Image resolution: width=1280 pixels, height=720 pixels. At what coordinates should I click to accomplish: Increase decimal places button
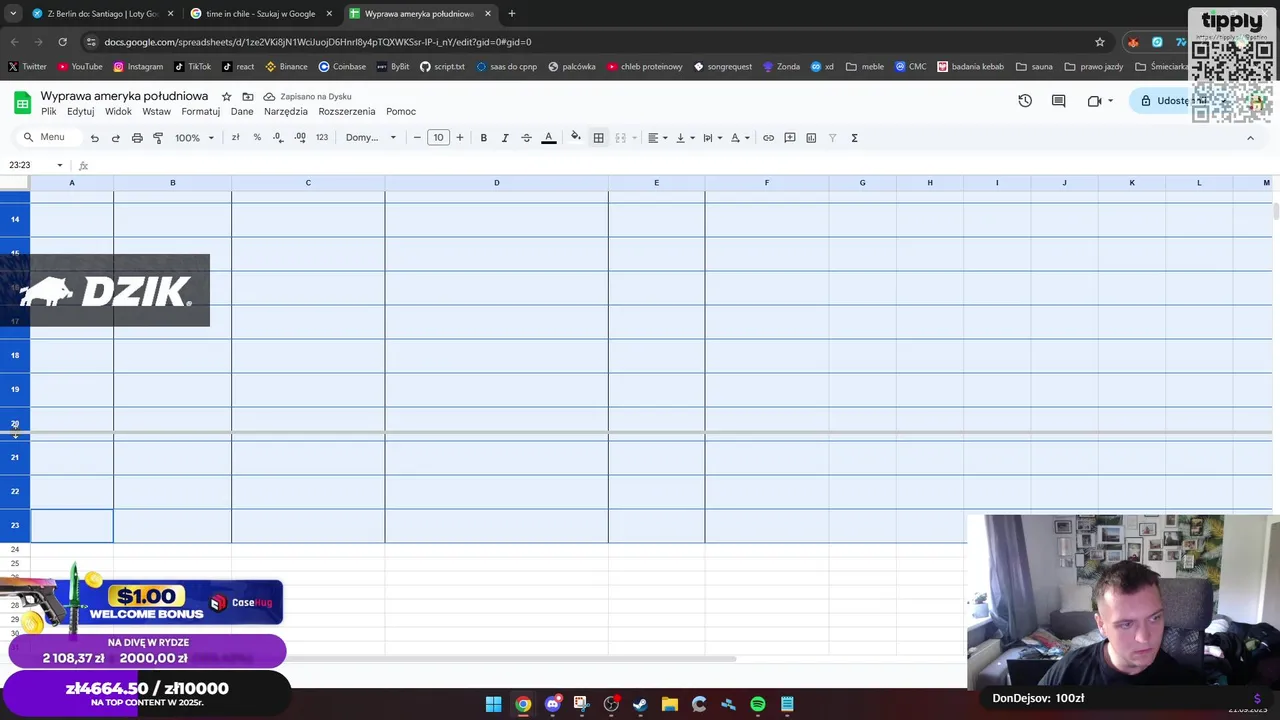(300, 138)
